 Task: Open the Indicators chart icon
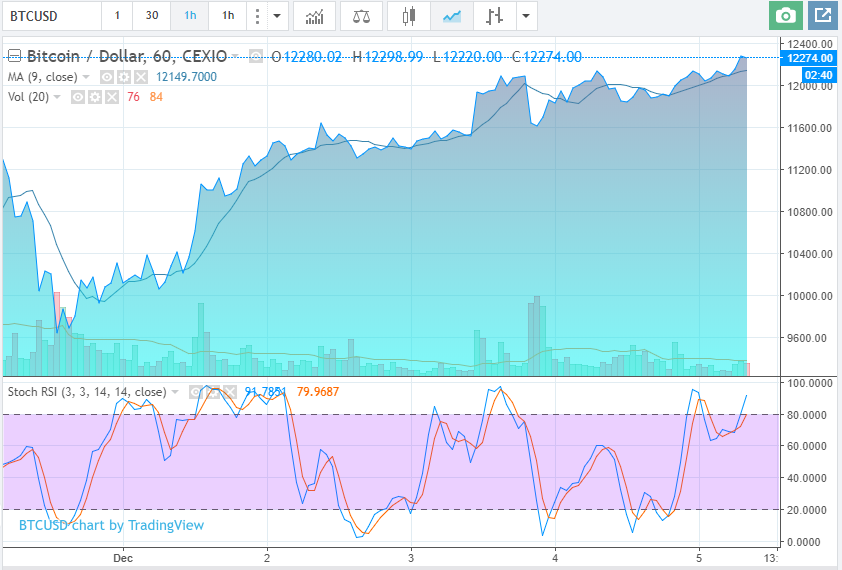pos(314,16)
